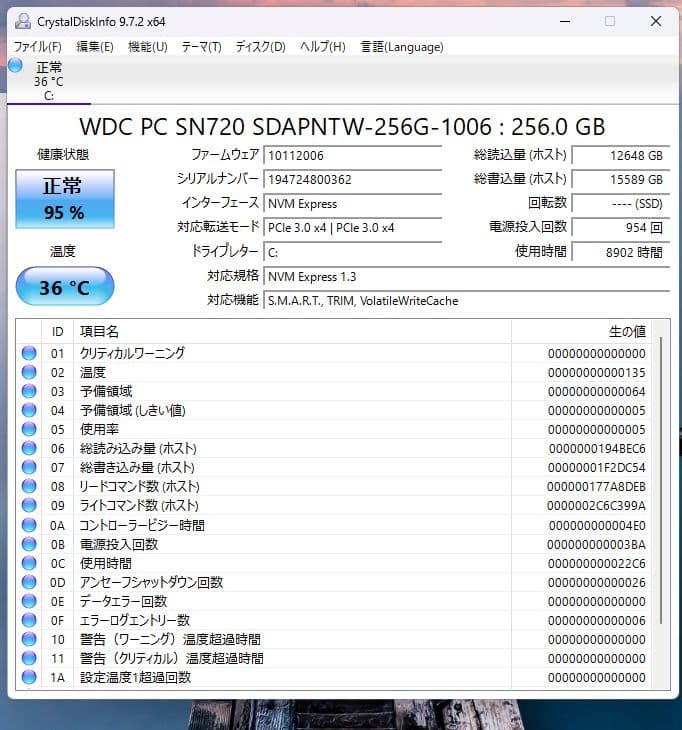Click status orb of row 1A 設定温度1超過回数
This screenshot has height=730, width=682.
click(x=29, y=678)
